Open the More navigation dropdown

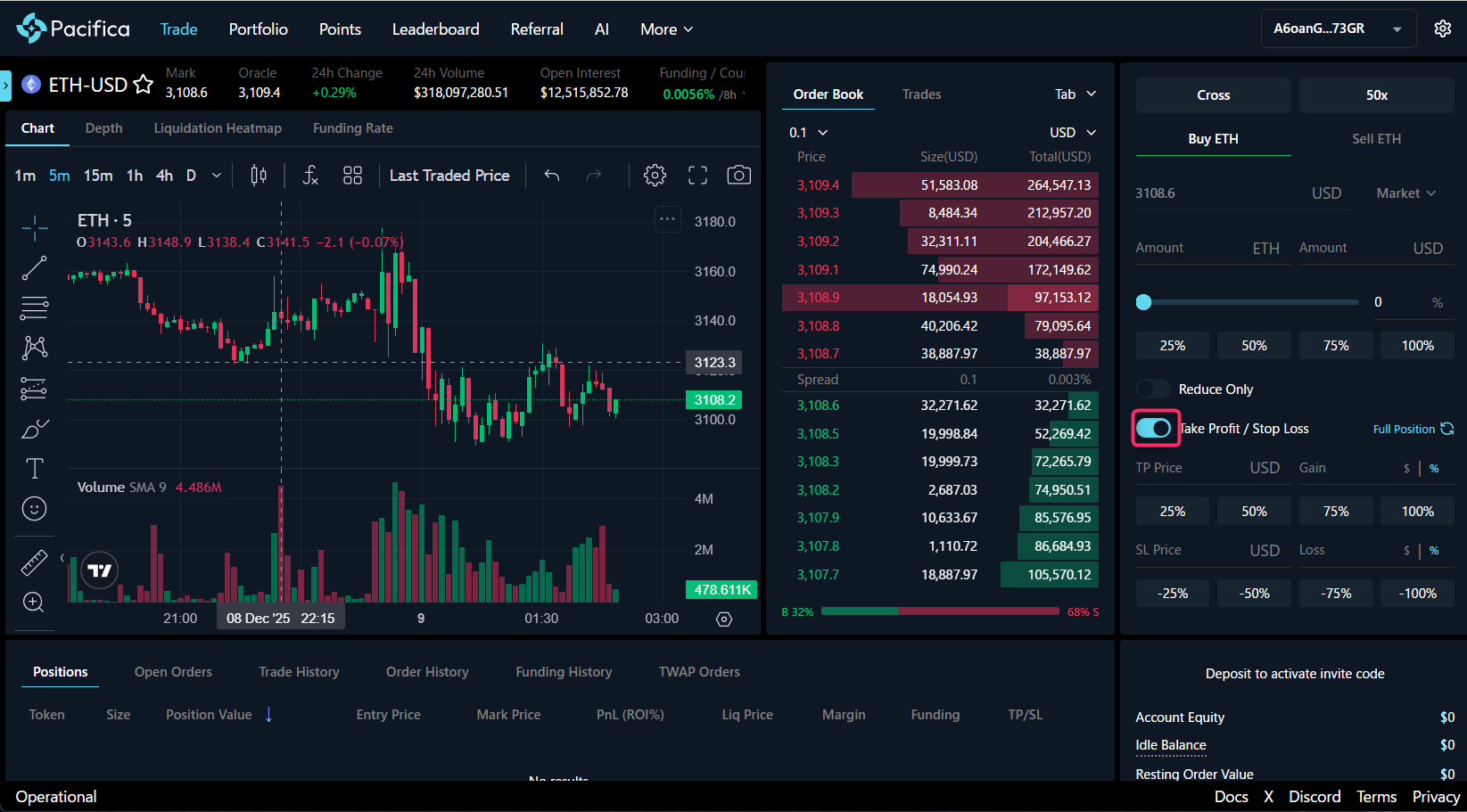click(666, 29)
